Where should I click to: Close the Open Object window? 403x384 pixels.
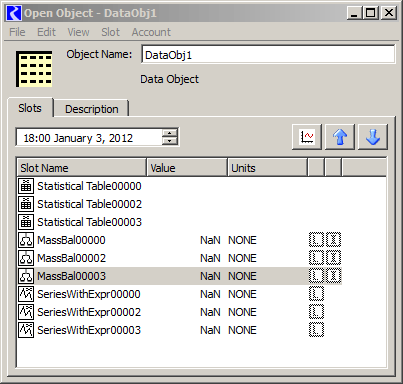pyautogui.click(x=389, y=13)
